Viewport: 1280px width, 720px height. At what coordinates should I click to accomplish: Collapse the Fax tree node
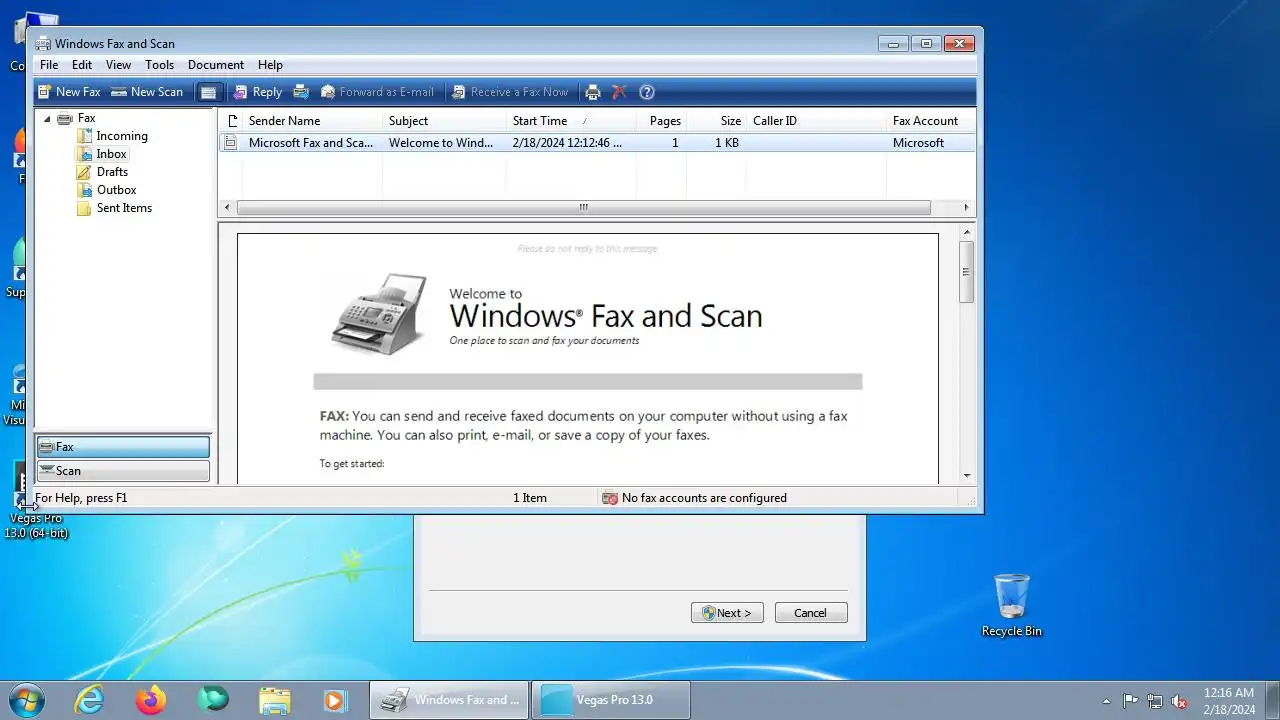point(47,118)
